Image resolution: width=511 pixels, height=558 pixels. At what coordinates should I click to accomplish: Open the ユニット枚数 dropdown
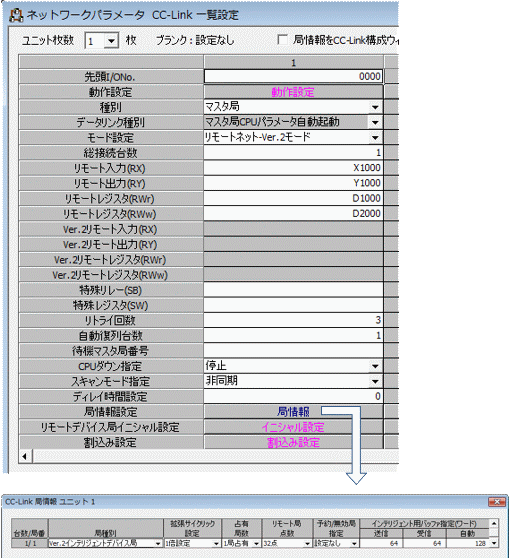click(x=111, y=41)
